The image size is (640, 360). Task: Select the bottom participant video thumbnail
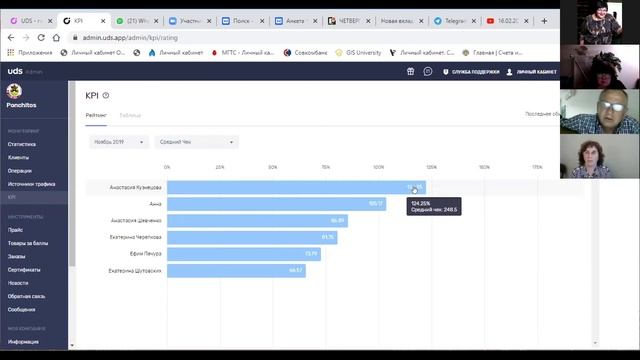coord(600,156)
